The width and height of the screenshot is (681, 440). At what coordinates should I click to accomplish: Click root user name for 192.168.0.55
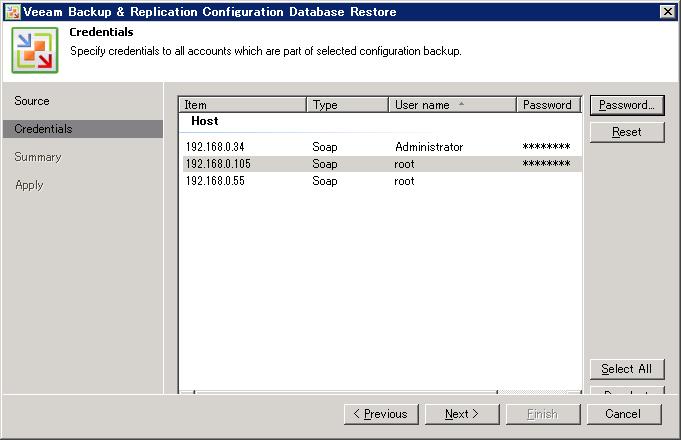coord(404,181)
